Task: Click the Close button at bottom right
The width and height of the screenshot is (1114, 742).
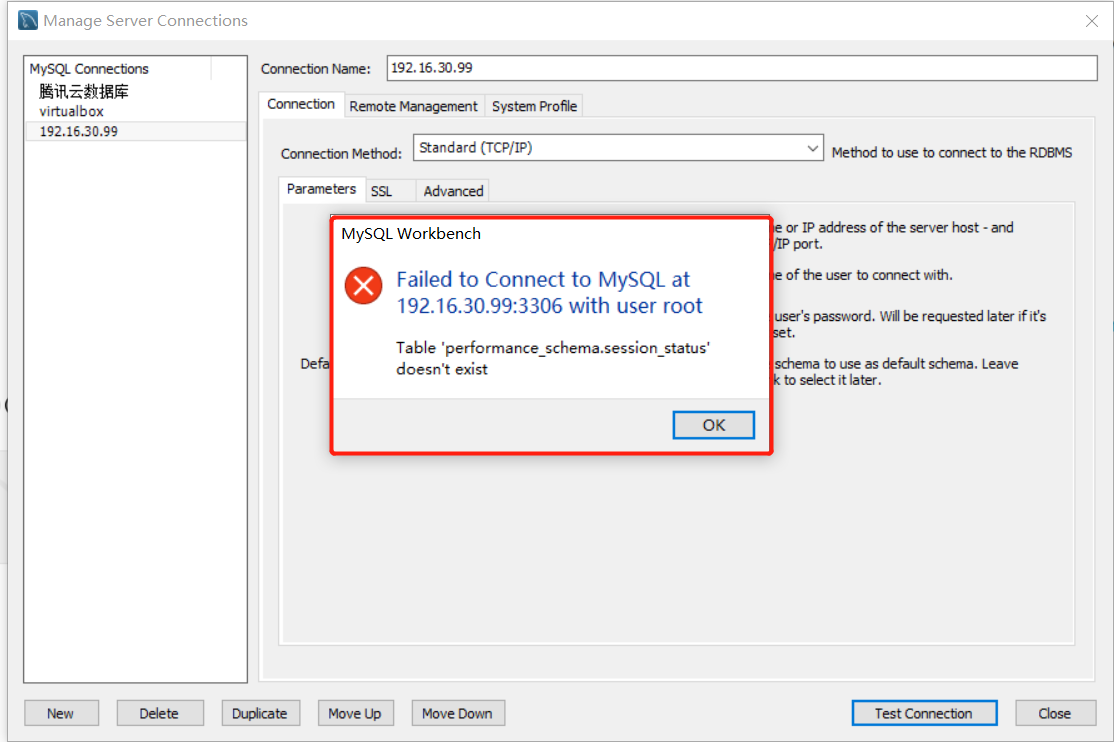Action: 1054,713
